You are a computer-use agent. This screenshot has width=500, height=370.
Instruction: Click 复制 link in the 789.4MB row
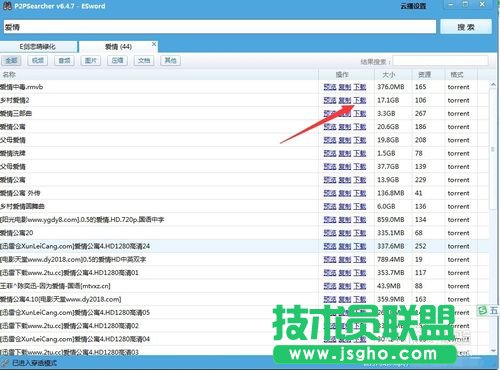[345, 259]
